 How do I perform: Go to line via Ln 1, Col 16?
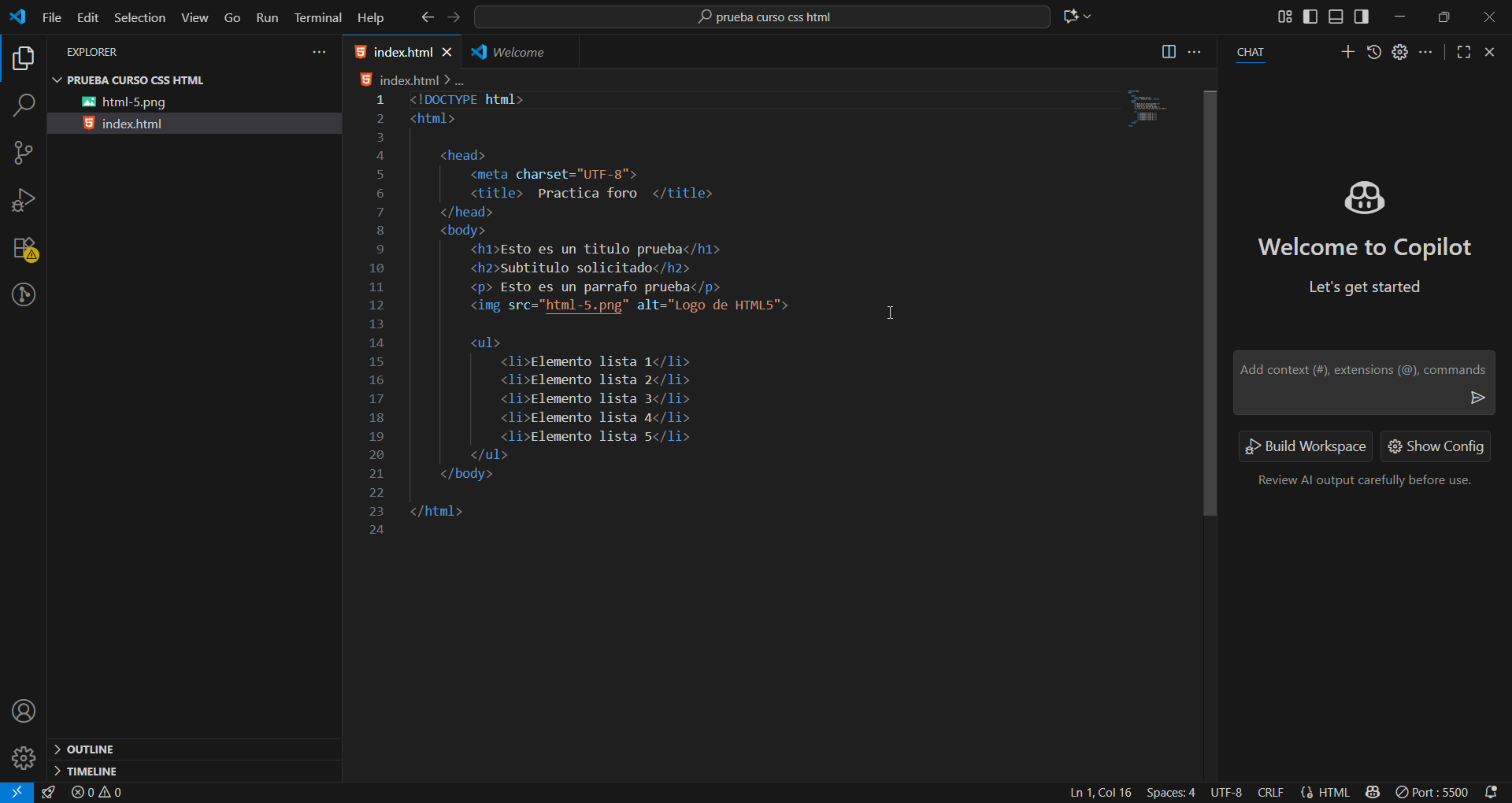pyautogui.click(x=1100, y=792)
